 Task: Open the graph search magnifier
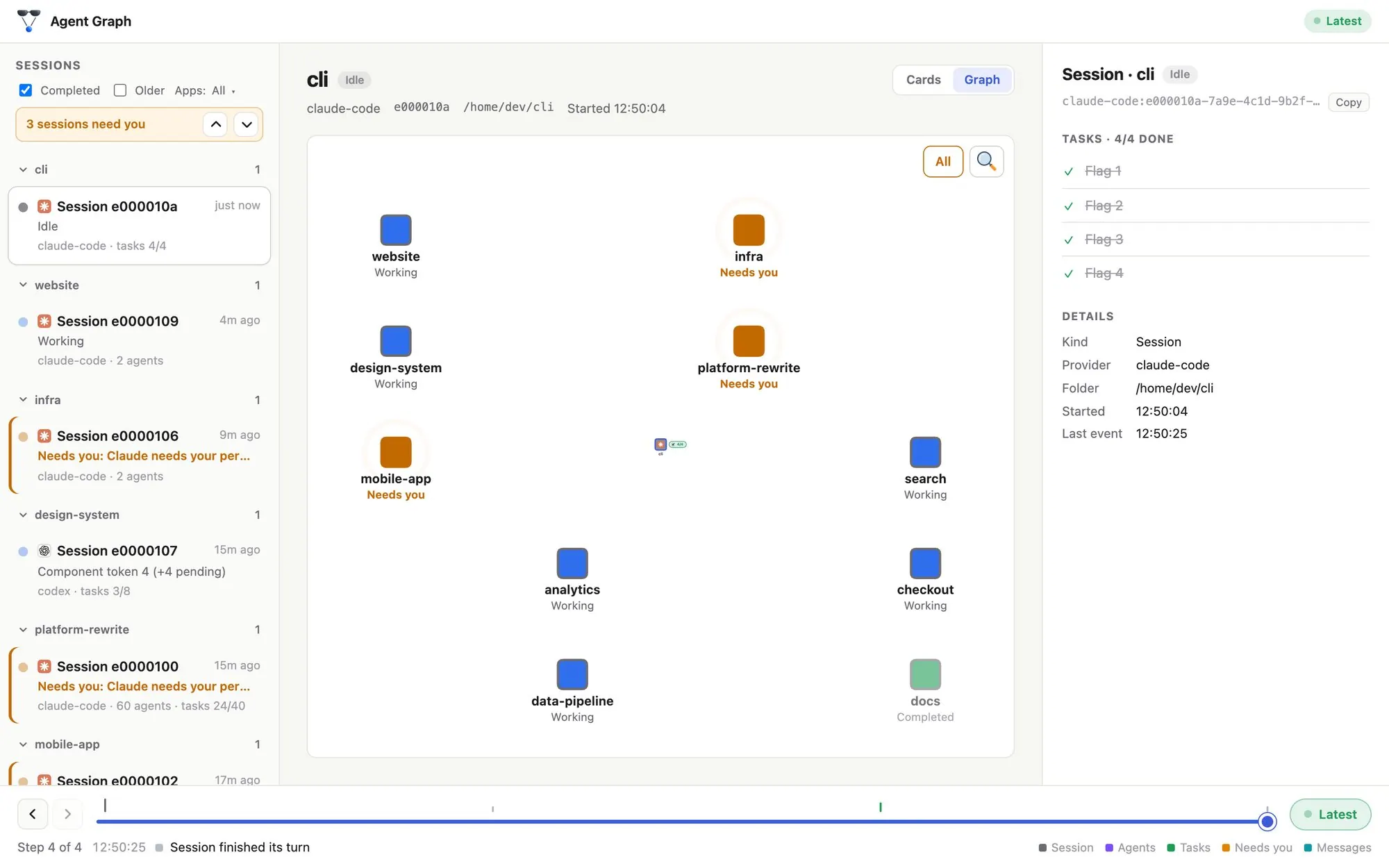(986, 162)
